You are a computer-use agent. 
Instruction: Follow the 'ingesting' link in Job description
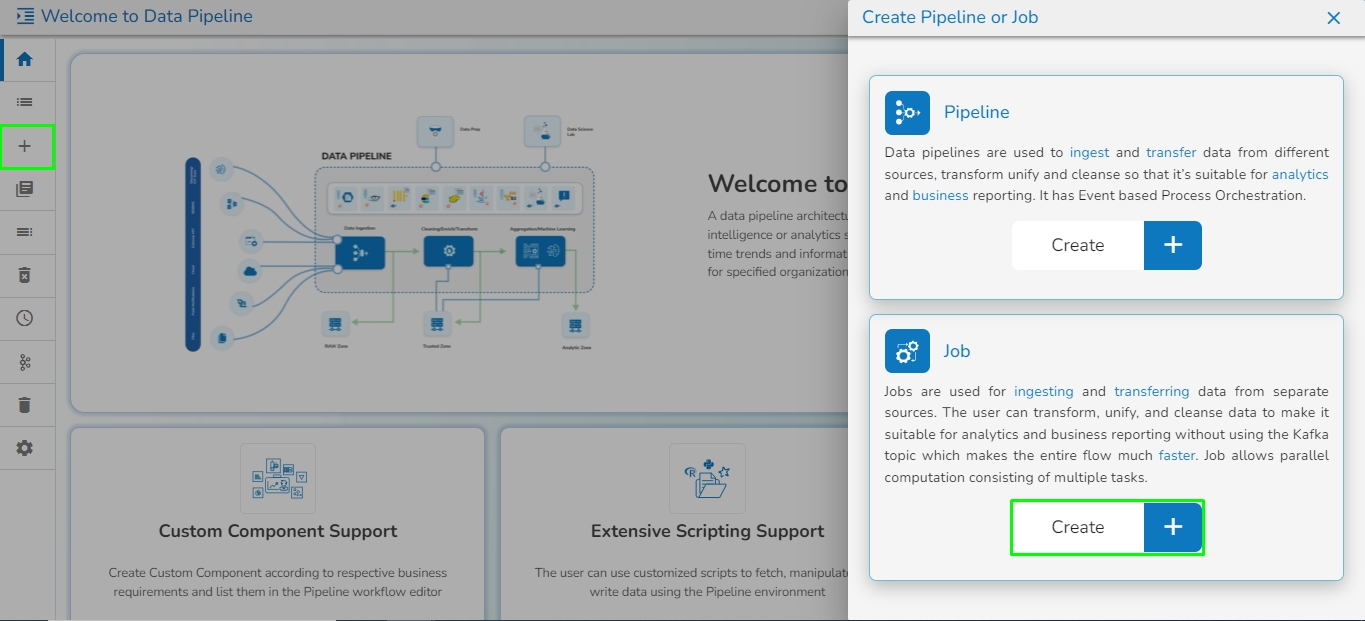[1044, 392]
